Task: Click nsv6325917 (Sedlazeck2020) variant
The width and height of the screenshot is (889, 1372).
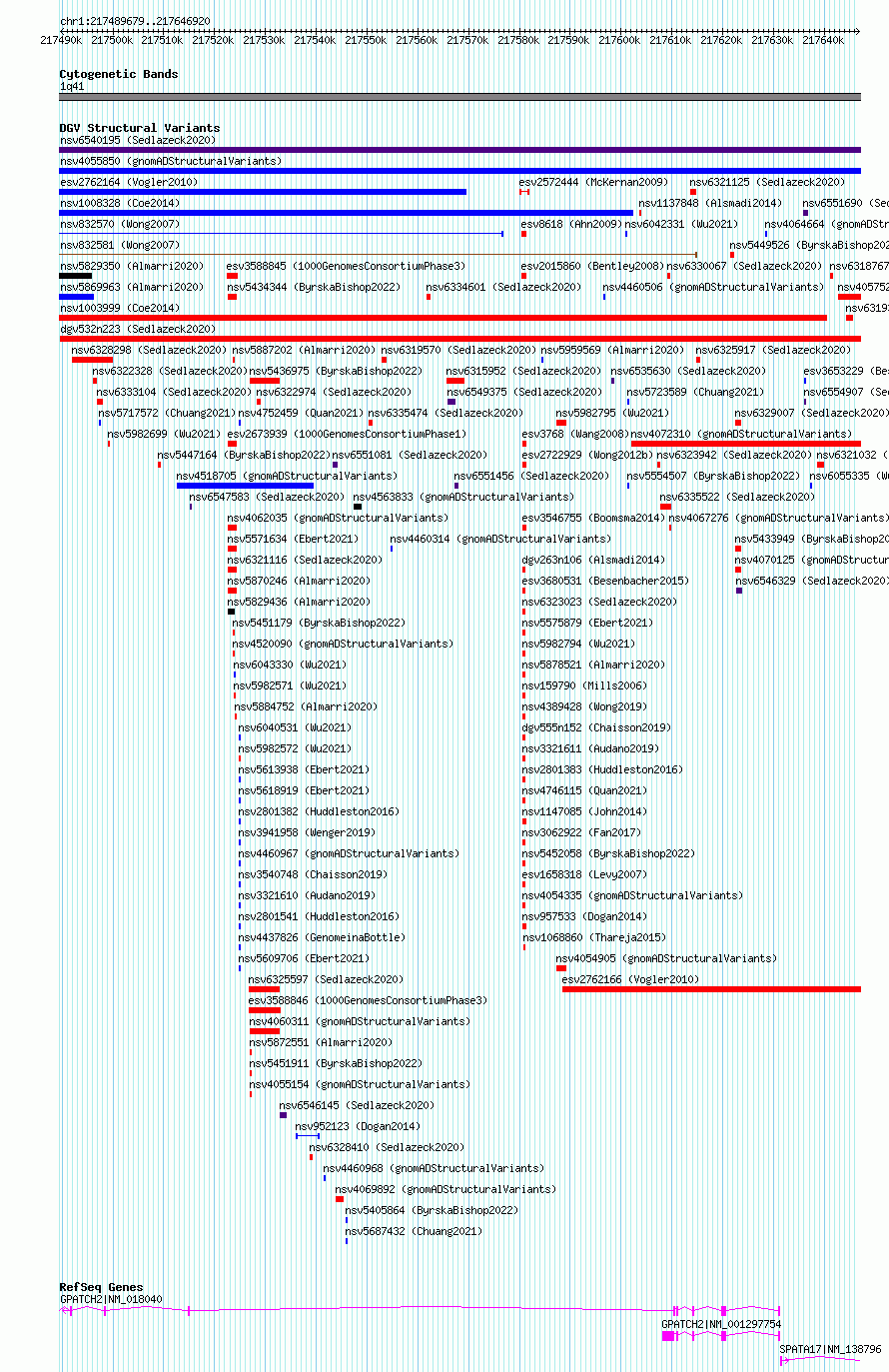Action: click(698, 360)
